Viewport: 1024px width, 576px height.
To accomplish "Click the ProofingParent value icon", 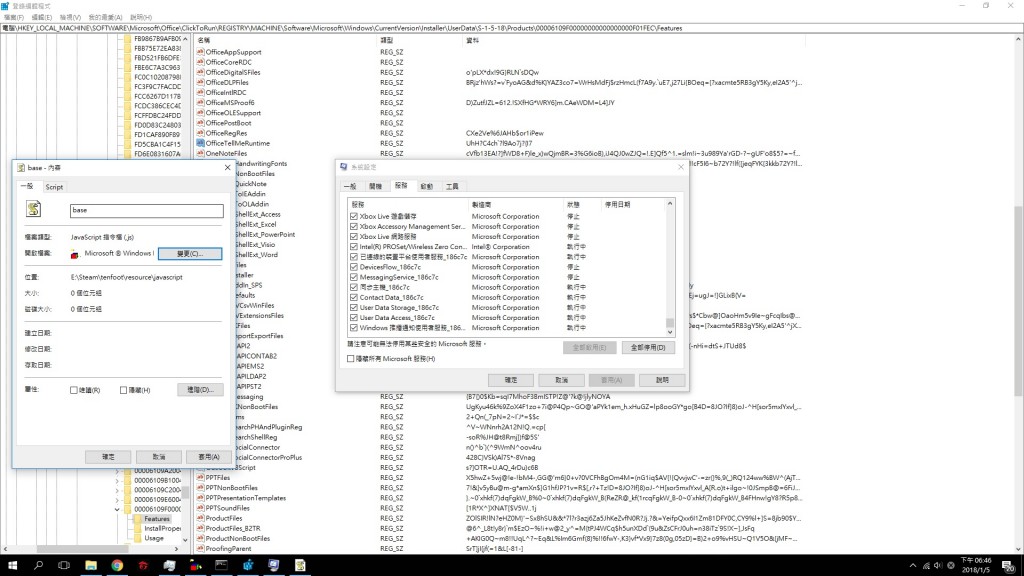I will (x=200, y=549).
